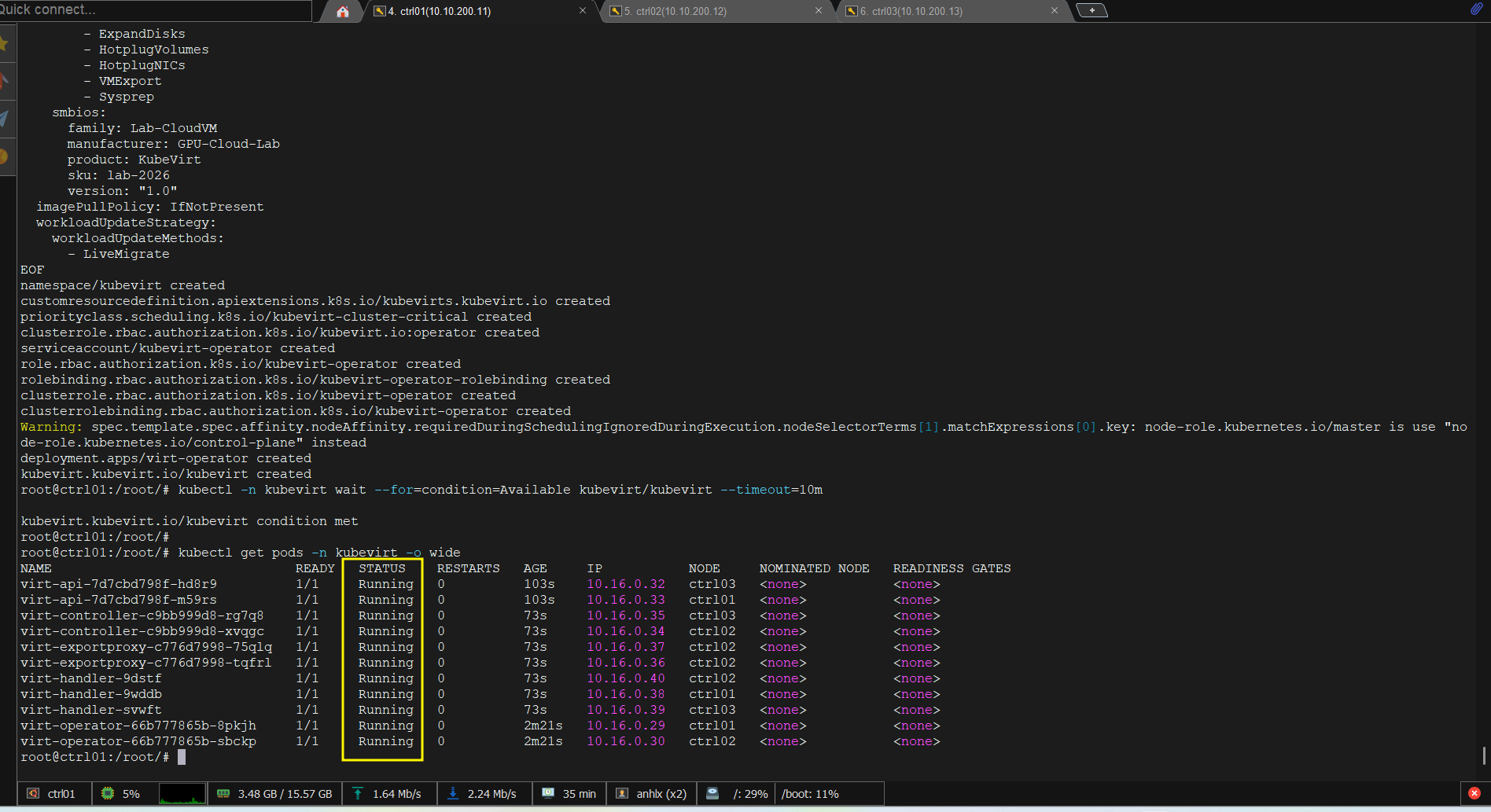Close the ctrl03 session tab
This screenshot has height=812, width=1491.
pos(1055,11)
